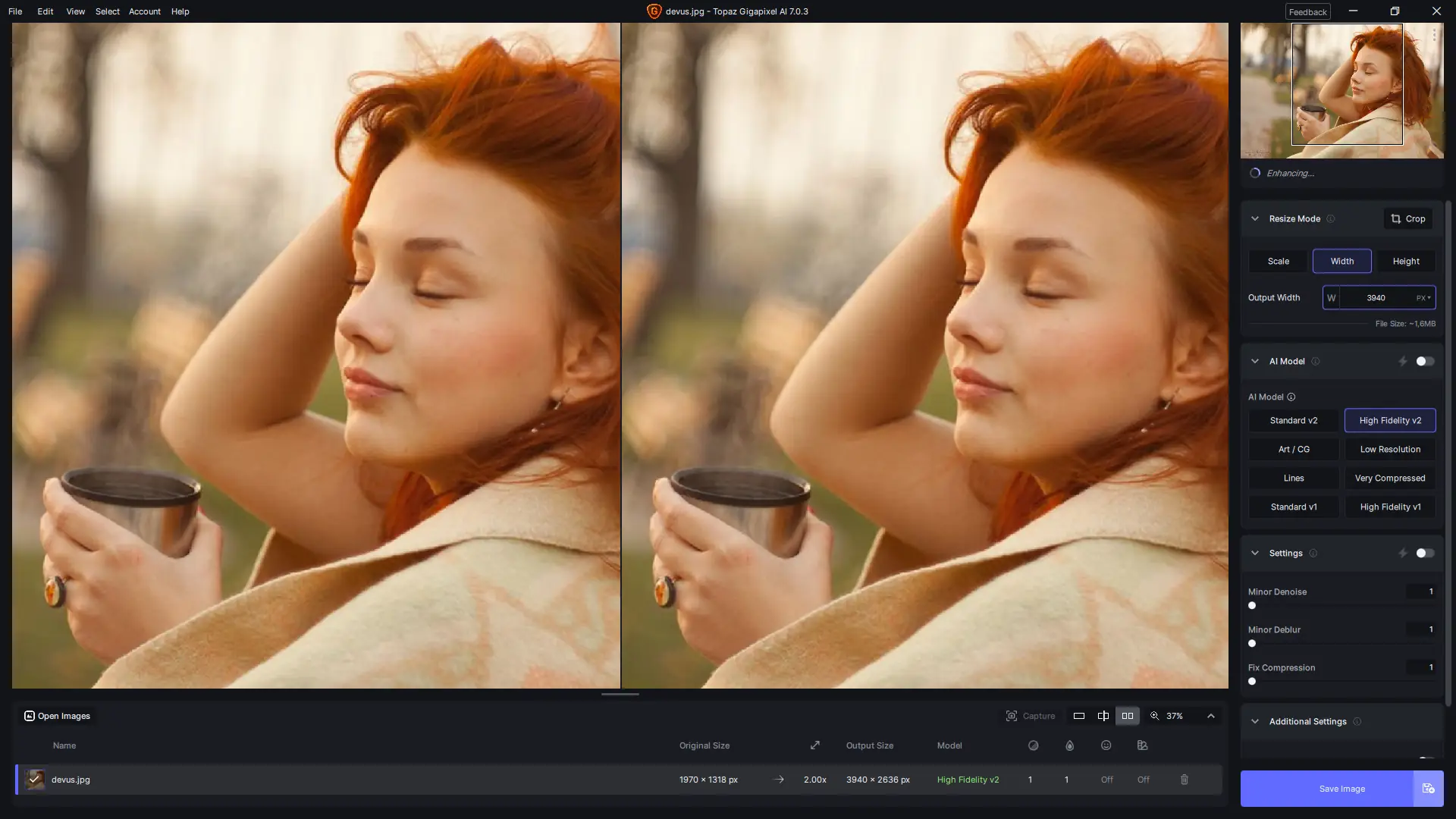The width and height of the screenshot is (1456, 819).
Task: Click the save options icon beside Save Image
Action: [x=1428, y=789]
